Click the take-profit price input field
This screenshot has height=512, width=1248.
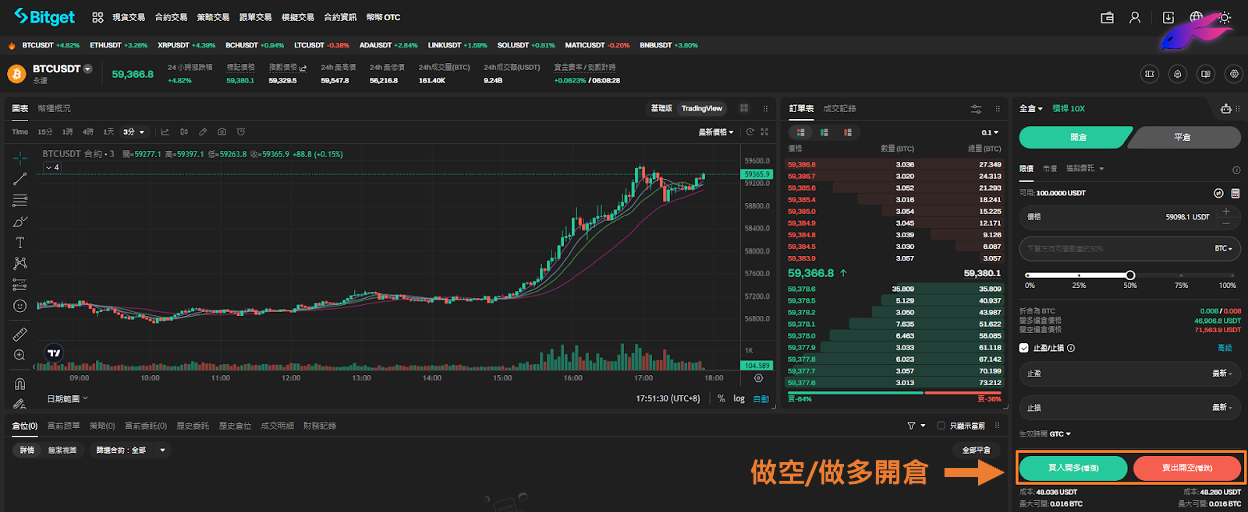click(x=1131, y=373)
